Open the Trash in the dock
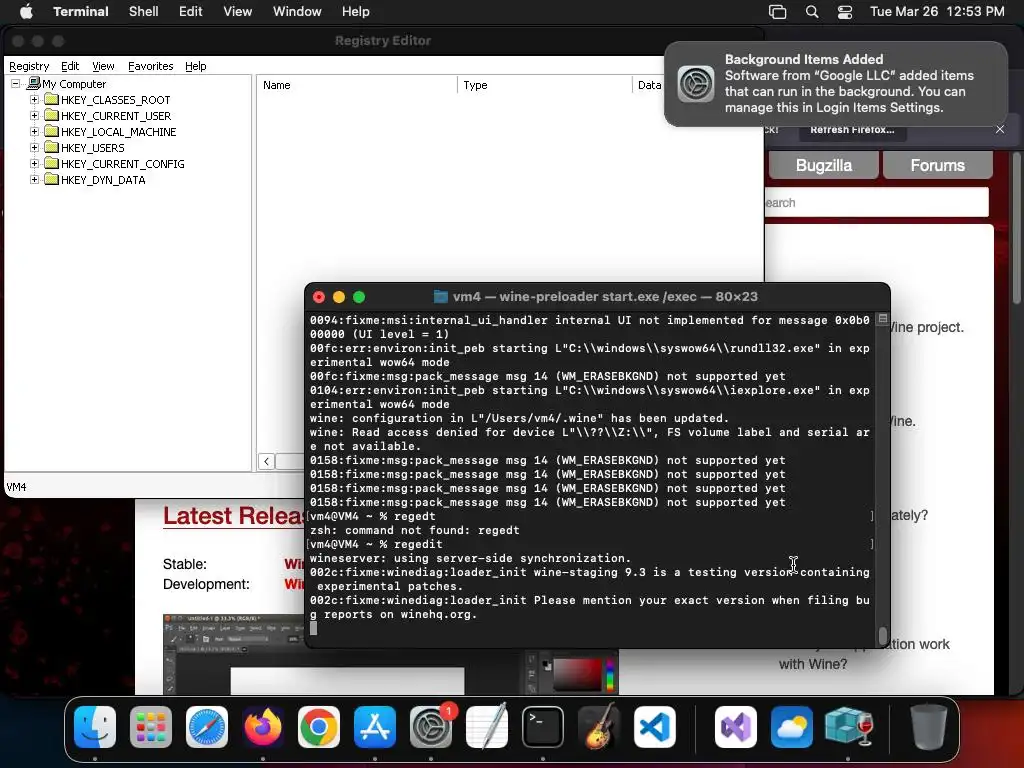1024x768 pixels. click(x=929, y=727)
